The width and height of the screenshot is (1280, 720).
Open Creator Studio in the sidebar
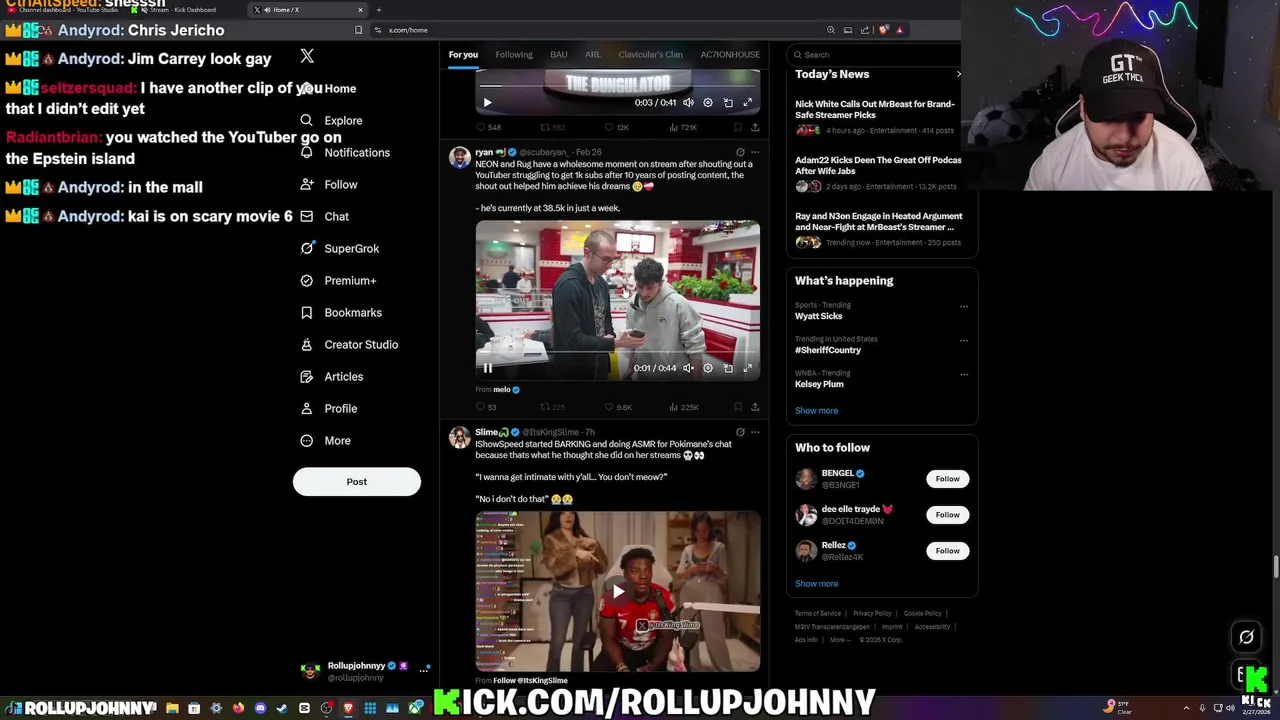(348, 344)
